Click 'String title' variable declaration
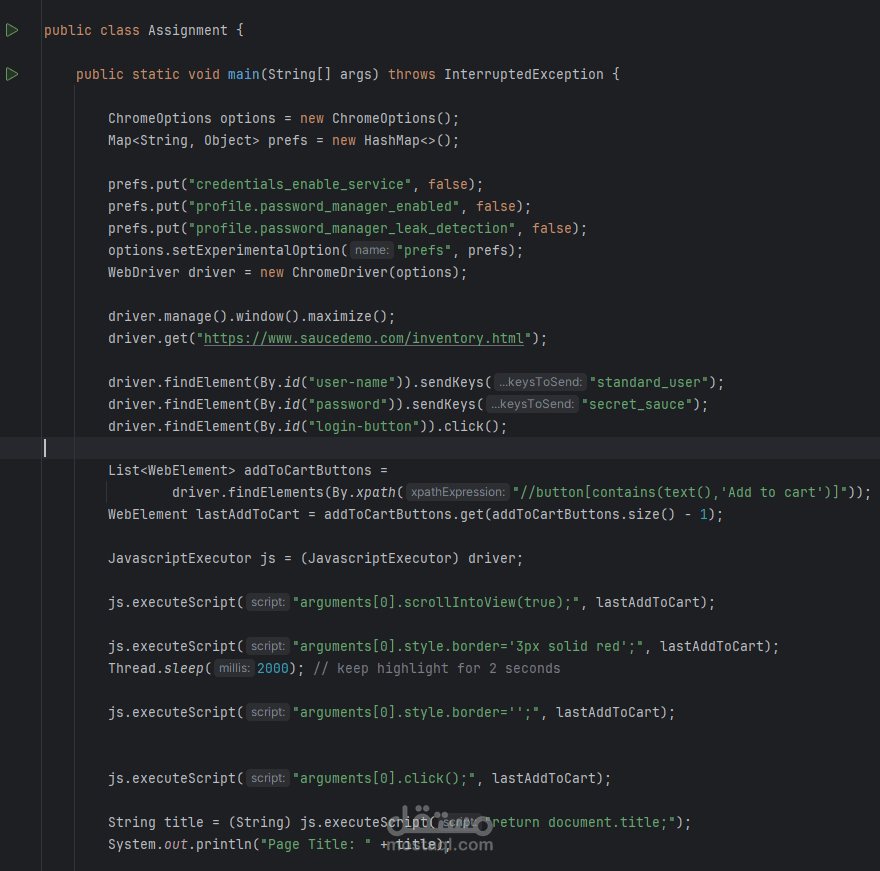This screenshot has height=871, width=880. pos(156,822)
